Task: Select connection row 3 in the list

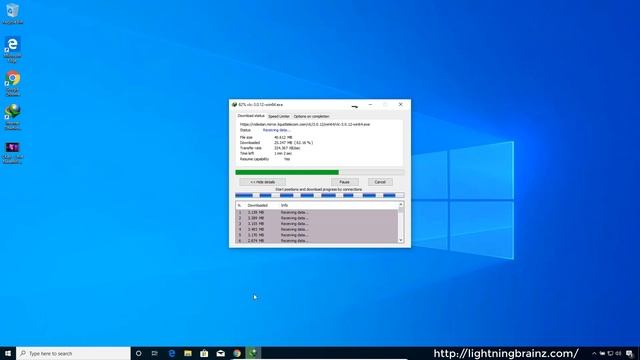Action: point(317,224)
